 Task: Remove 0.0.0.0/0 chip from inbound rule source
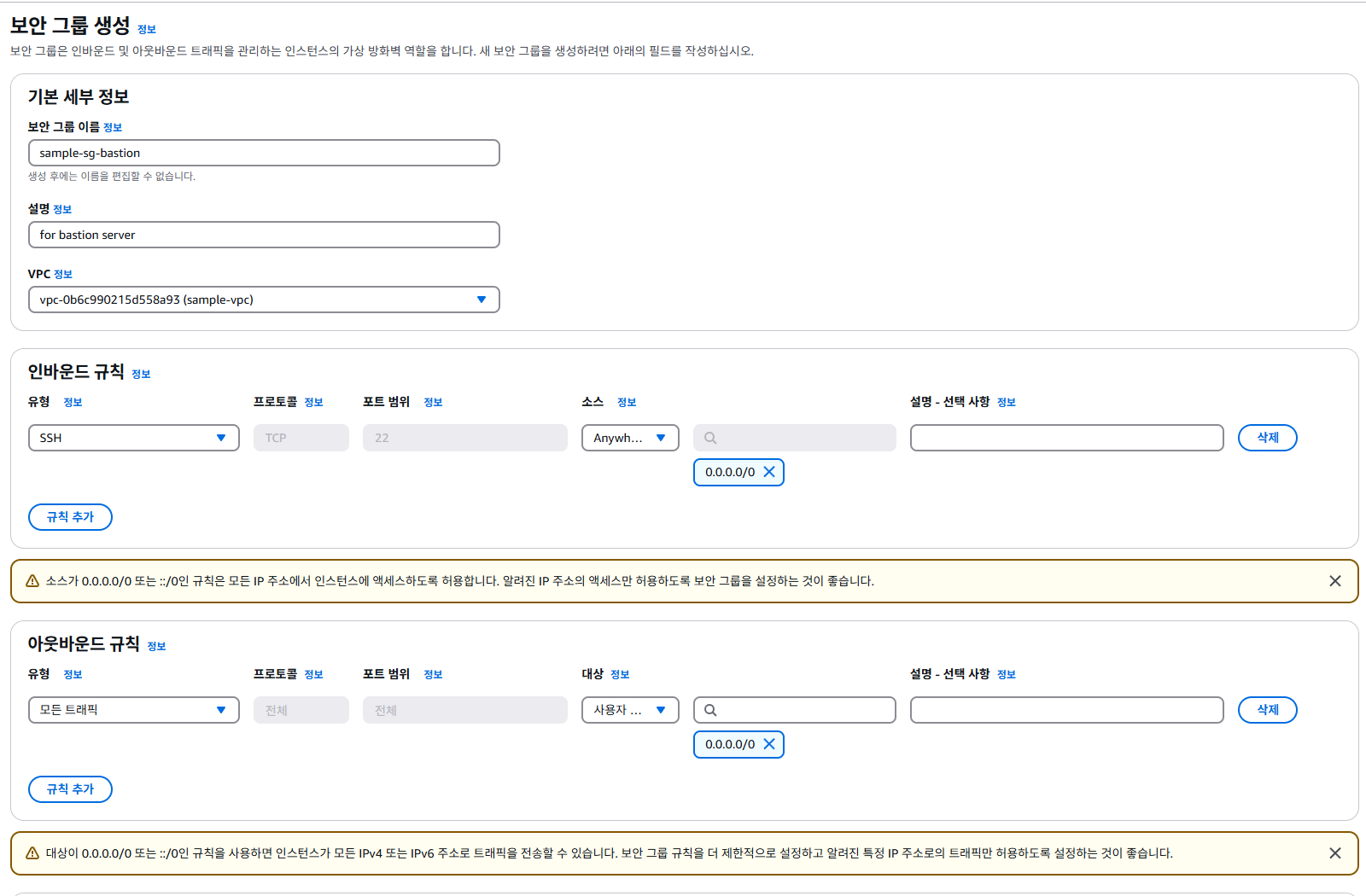[769, 472]
